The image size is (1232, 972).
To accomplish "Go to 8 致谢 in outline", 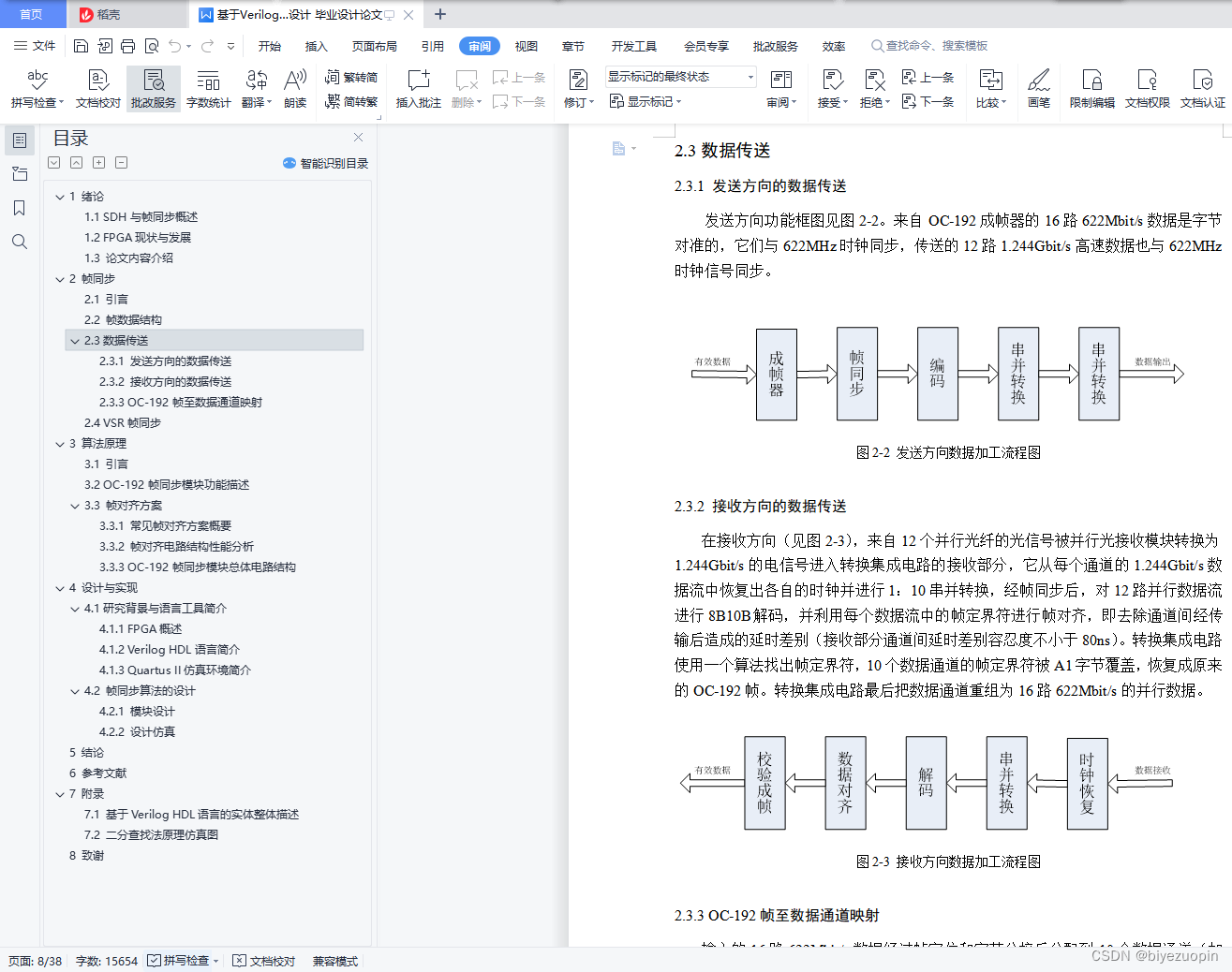I will tap(86, 856).
